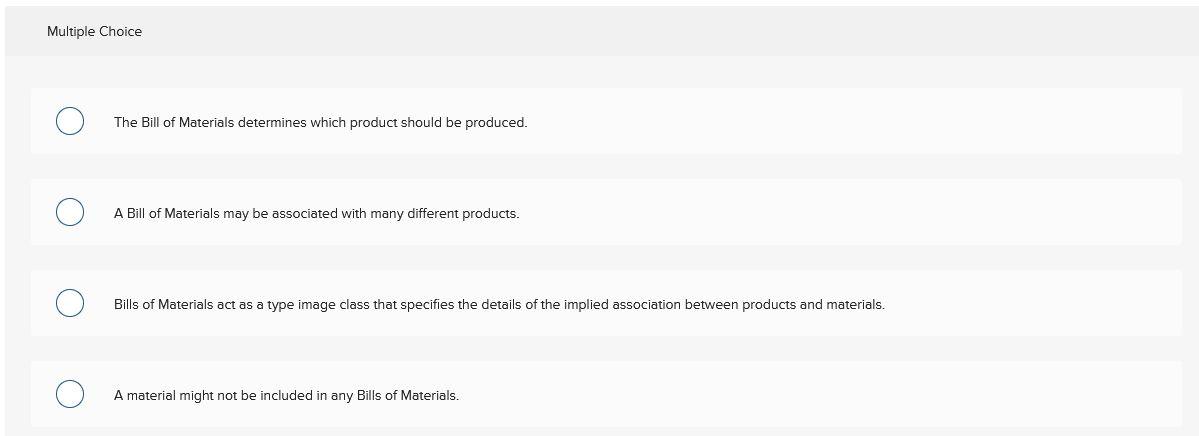Viewport: 1199px width, 436px height.
Task: Pick radio button for 'A material might not be included'
Action: point(69,395)
